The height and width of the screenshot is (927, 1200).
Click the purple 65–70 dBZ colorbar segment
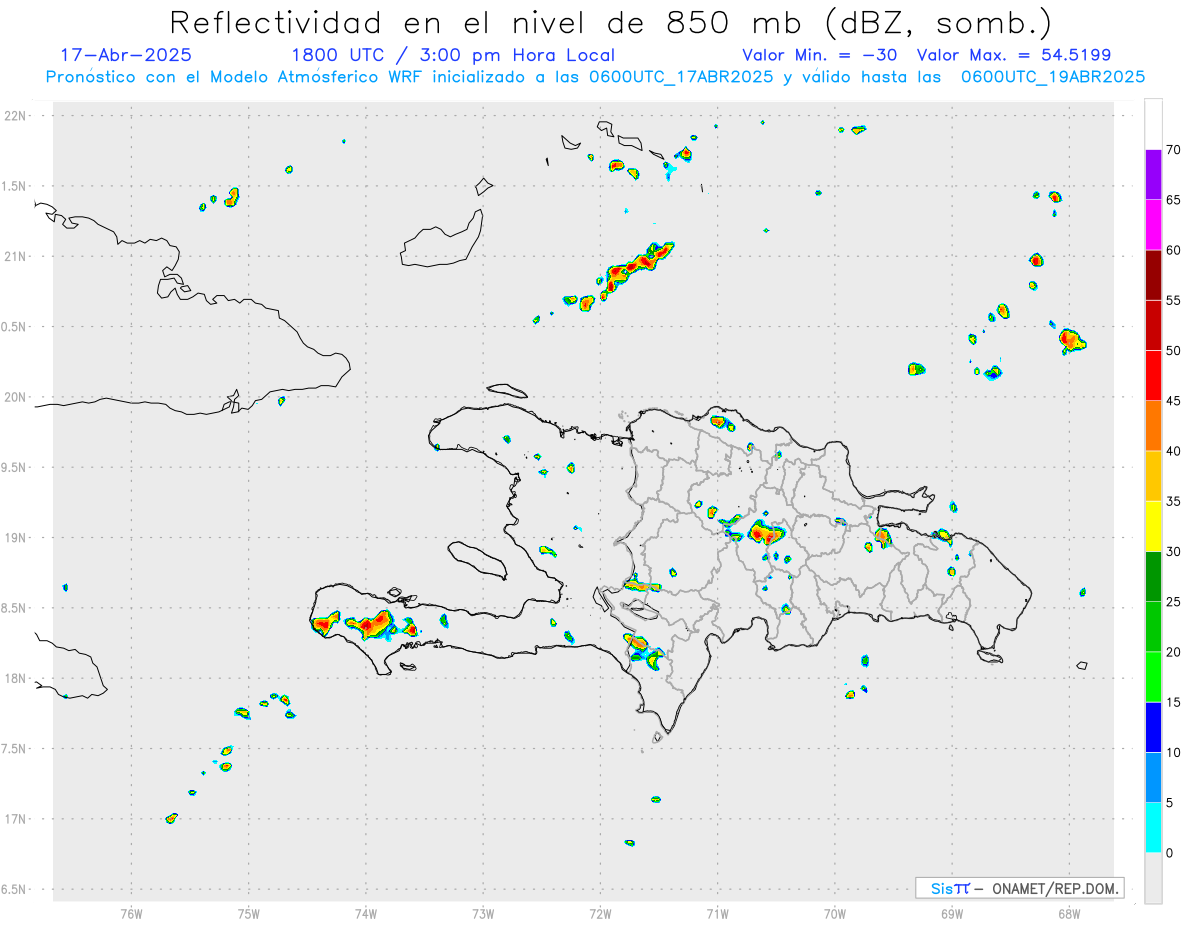pos(1153,175)
